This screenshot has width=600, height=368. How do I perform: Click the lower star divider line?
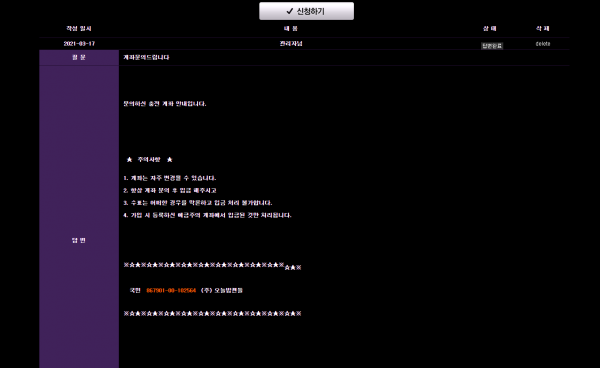[212, 314]
